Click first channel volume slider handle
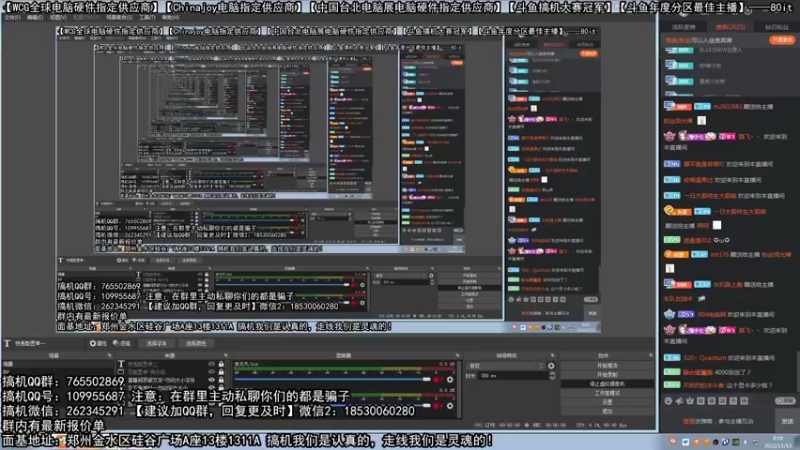Image resolution: width=800 pixels, height=450 pixels. (x=427, y=380)
